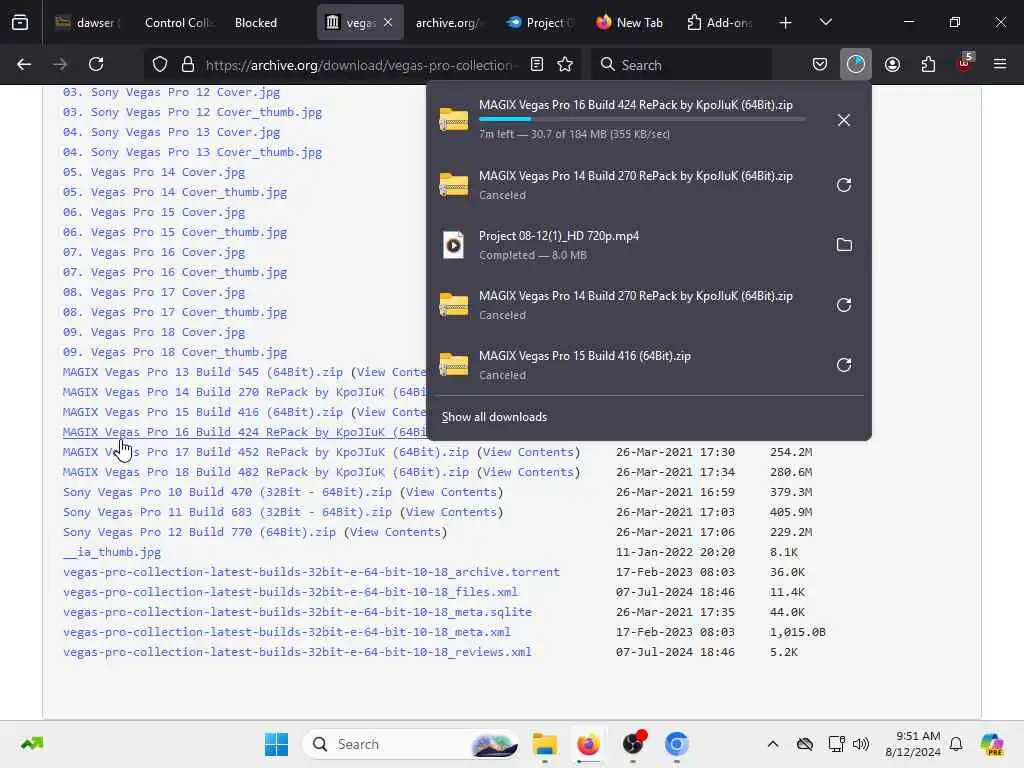Open 05. Vegas Pro 14 Cover.jpg link
This screenshot has height=768, width=1024.
point(154,172)
